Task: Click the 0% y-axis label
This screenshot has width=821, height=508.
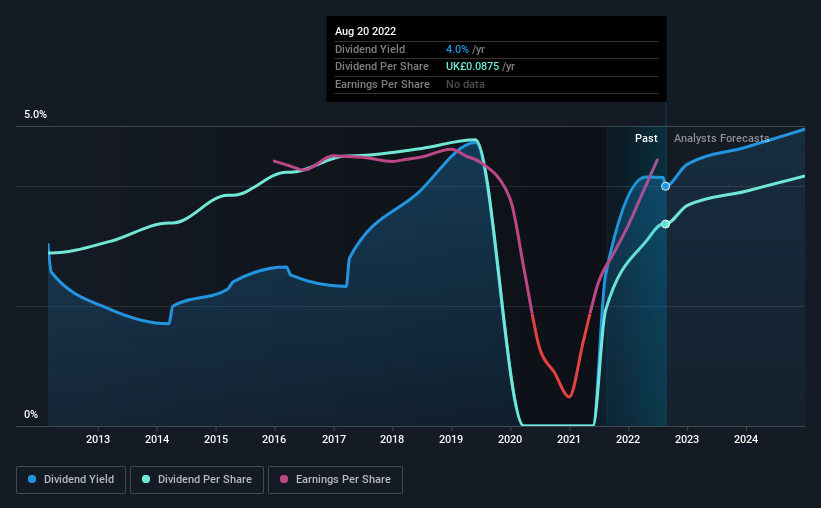Action: [31, 414]
